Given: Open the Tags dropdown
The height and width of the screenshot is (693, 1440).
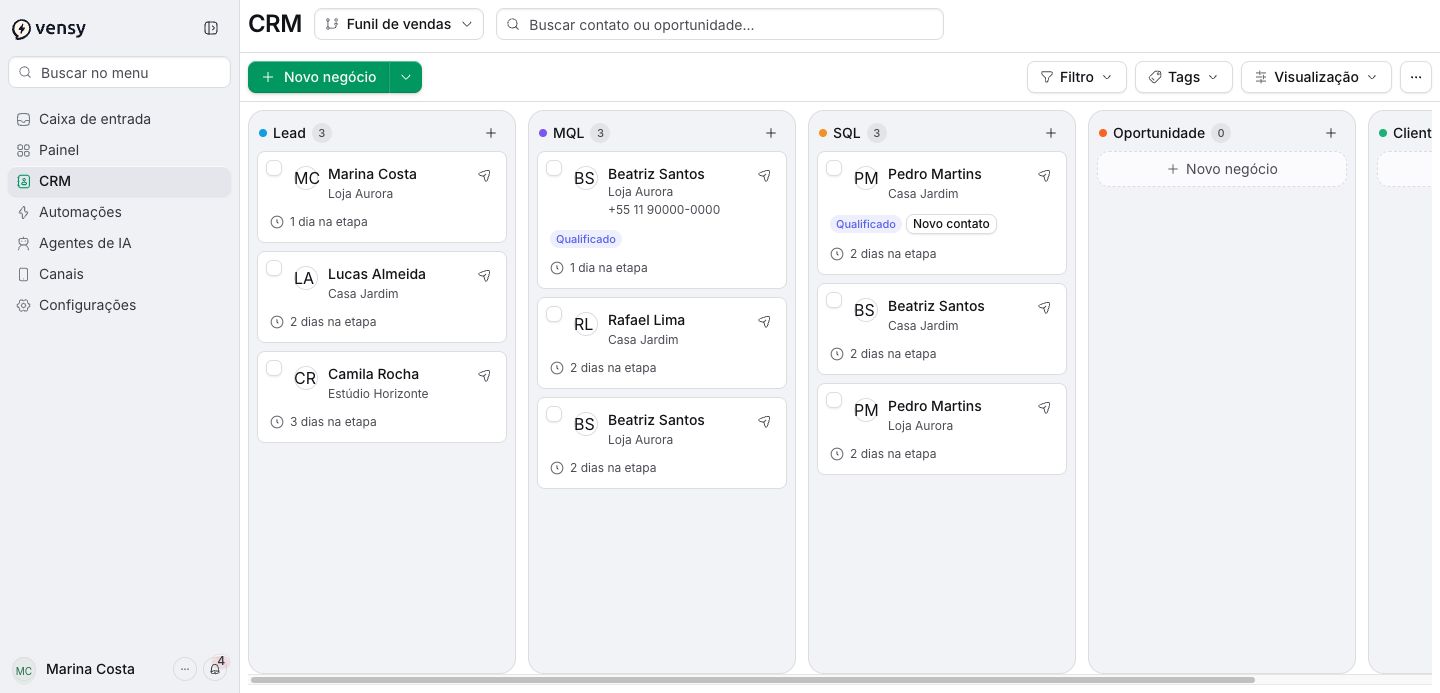Looking at the screenshot, I should point(1184,77).
